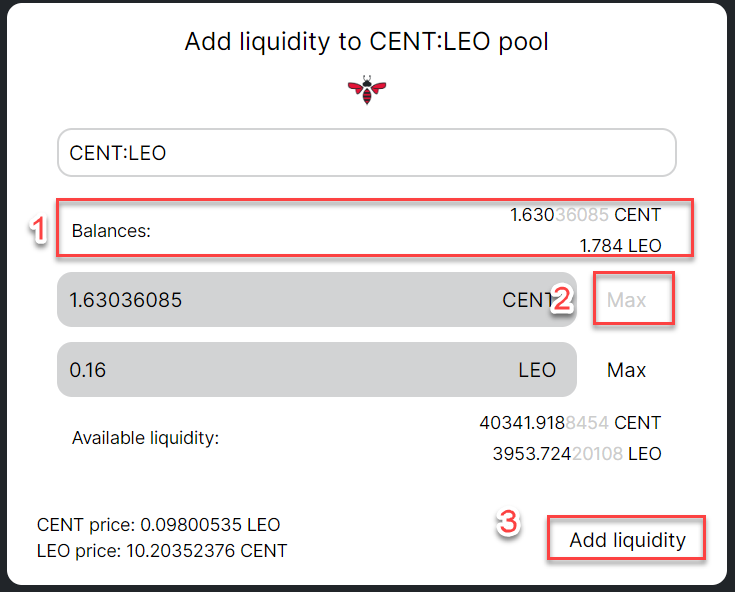Click the Add liquidity button

(627, 540)
